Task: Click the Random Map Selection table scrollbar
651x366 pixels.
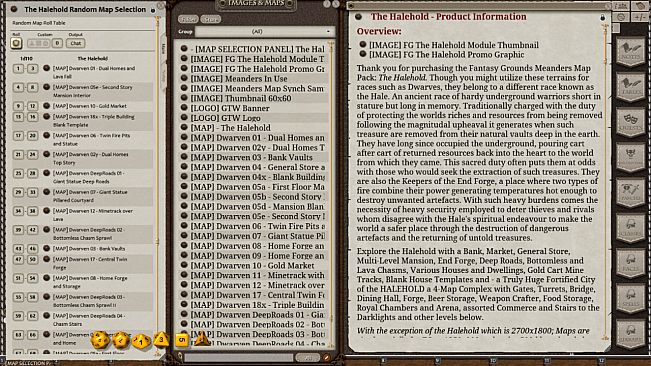Action: coord(157,187)
